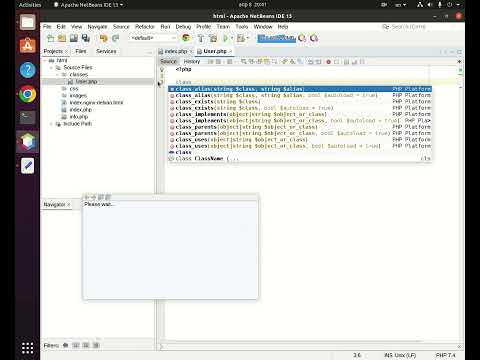
Task: Collapse the html project node
Action: coord(45,61)
